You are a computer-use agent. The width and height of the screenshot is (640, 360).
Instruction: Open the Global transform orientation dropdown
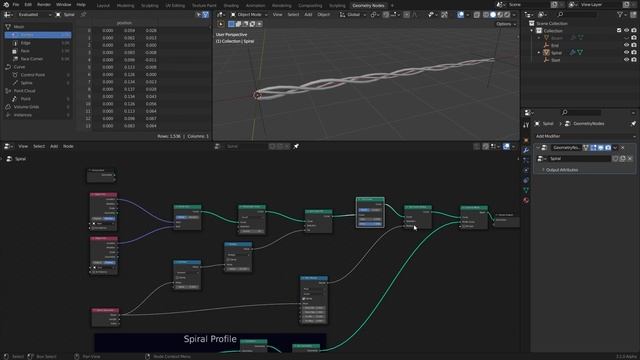[x=353, y=15]
